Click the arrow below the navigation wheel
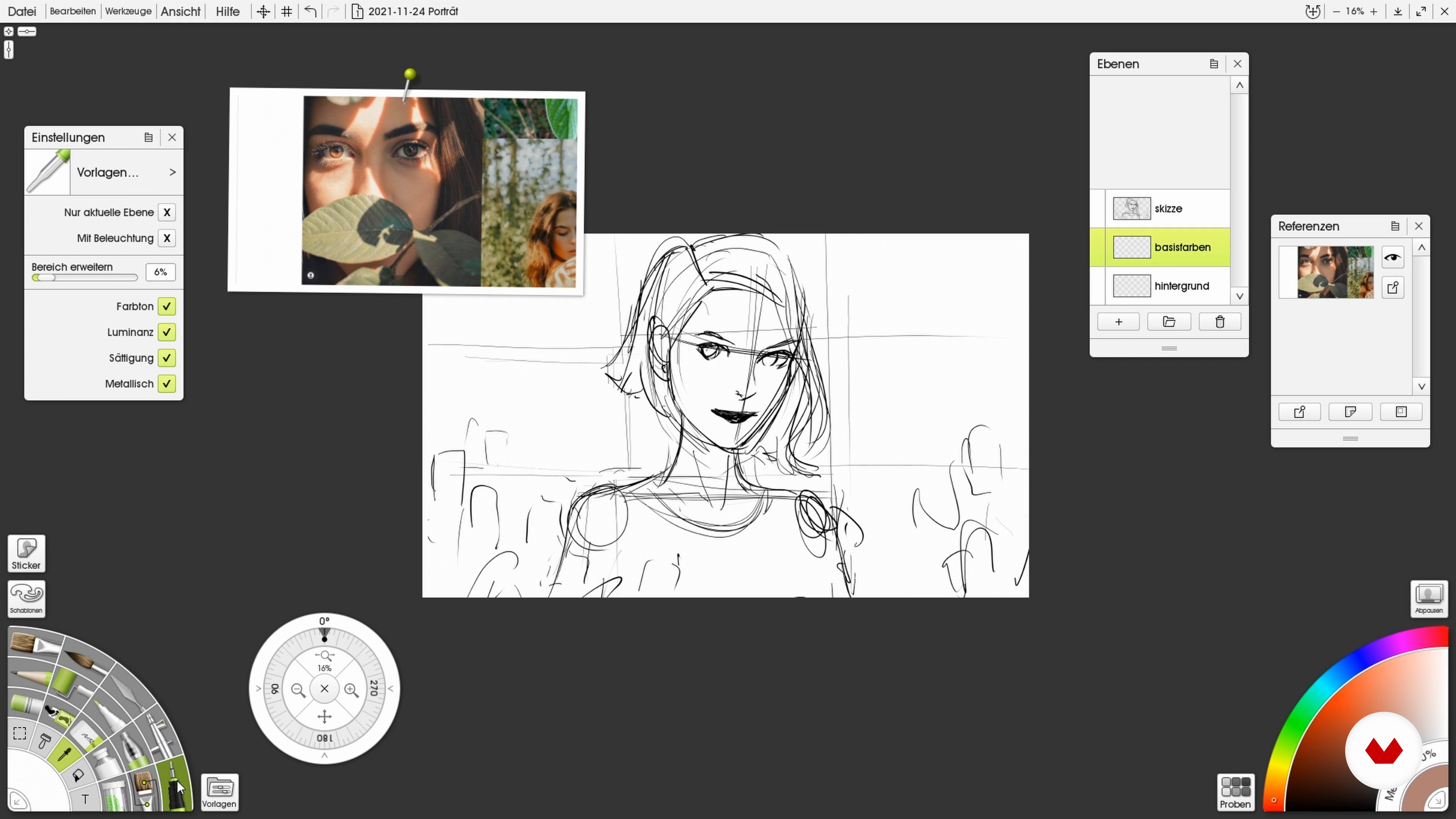Screen dimensions: 1456x819 click(x=325, y=756)
